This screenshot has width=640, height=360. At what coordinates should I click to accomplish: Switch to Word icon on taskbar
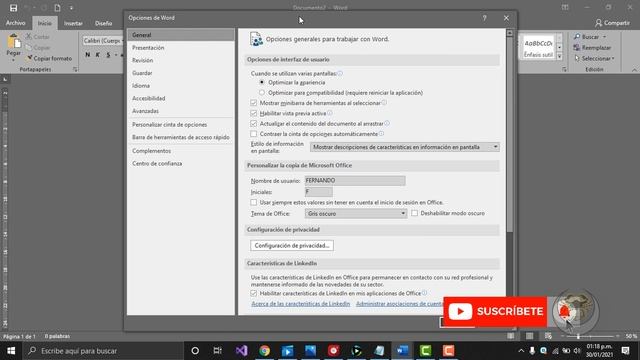pos(402,351)
